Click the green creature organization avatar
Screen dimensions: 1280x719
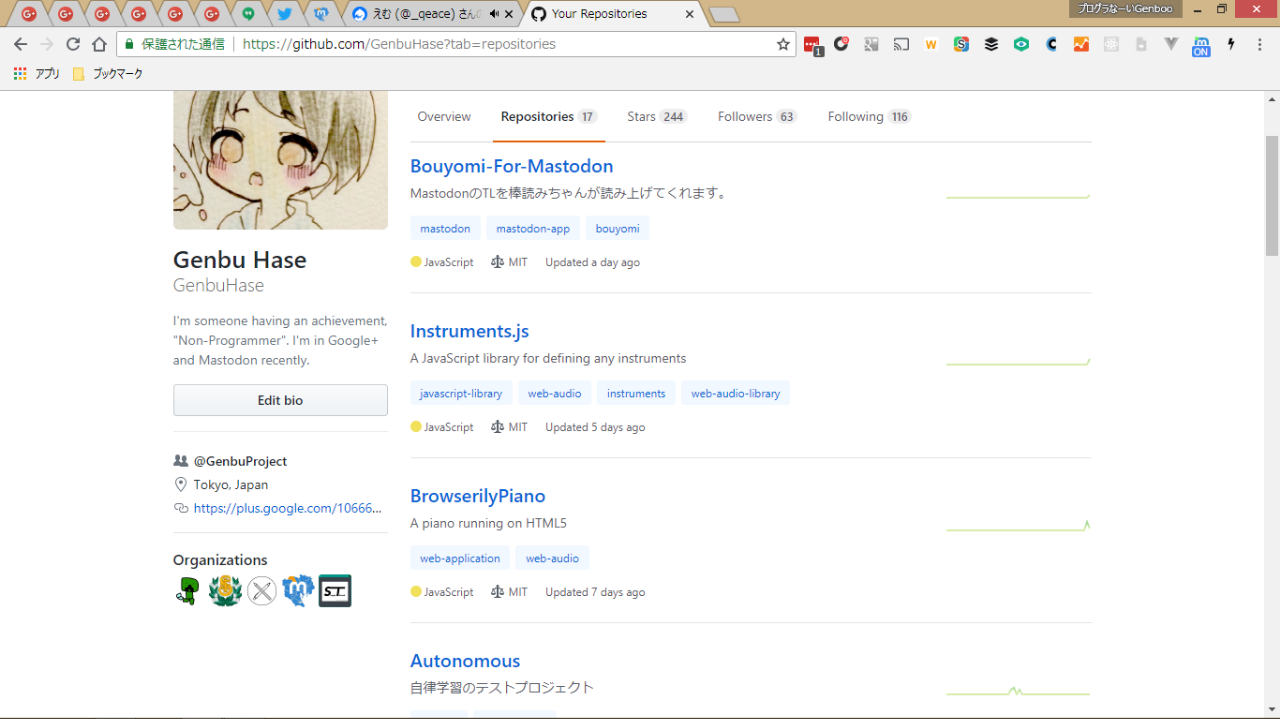click(187, 591)
